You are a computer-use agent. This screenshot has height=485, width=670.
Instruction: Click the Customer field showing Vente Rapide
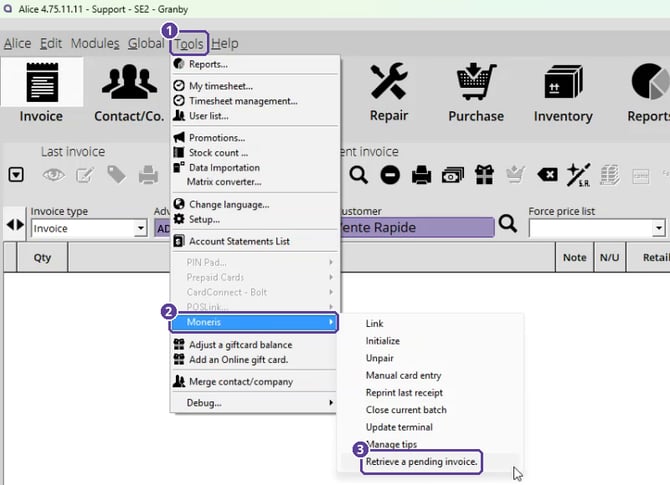[x=417, y=227]
